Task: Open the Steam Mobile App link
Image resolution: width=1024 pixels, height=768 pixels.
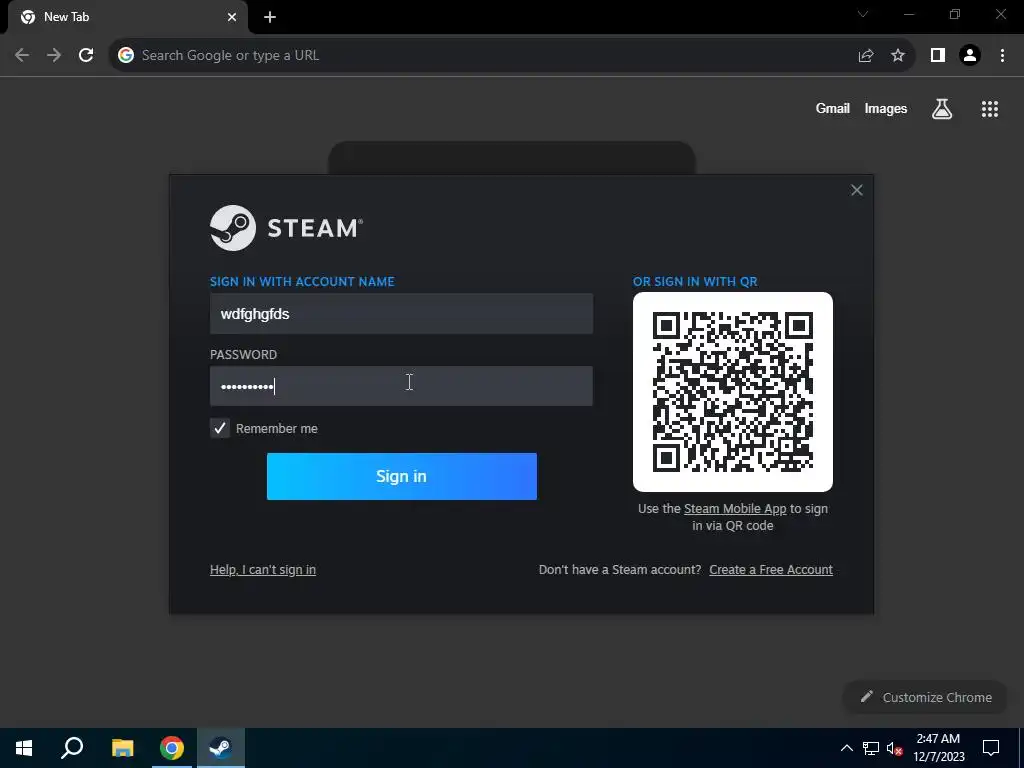Action: point(735,508)
